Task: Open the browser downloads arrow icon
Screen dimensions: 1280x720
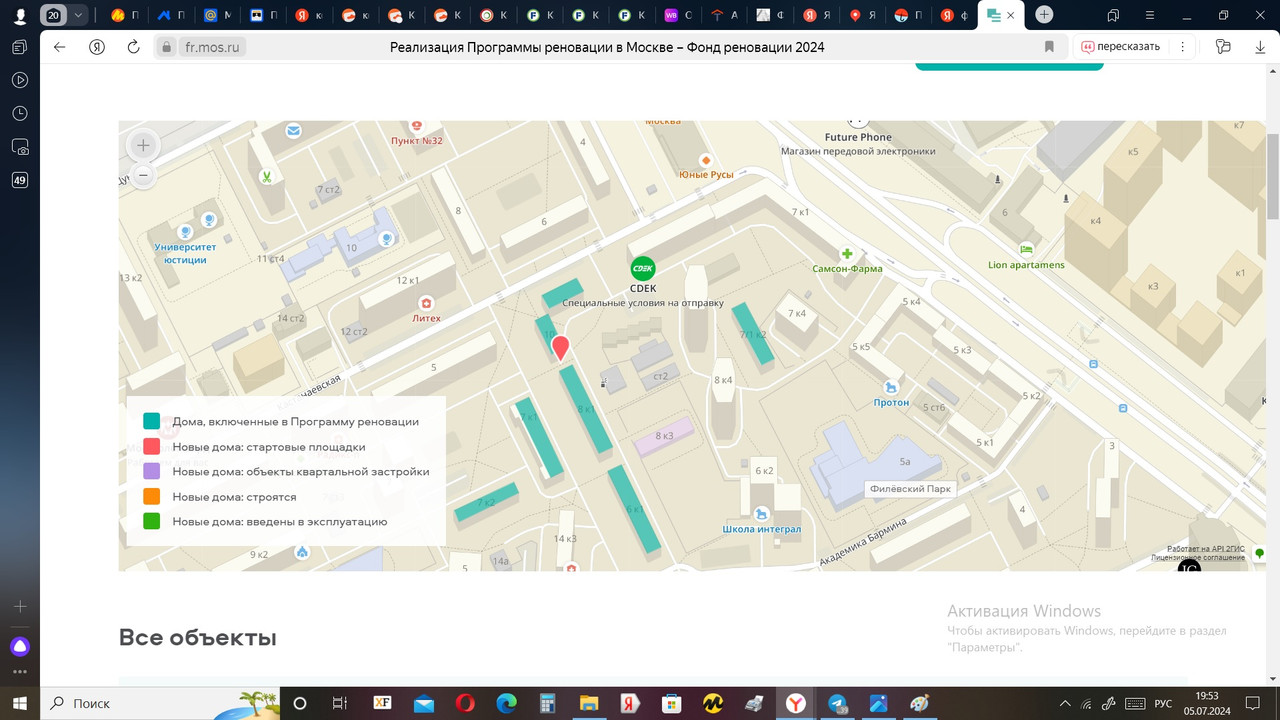Action: (x=1260, y=47)
